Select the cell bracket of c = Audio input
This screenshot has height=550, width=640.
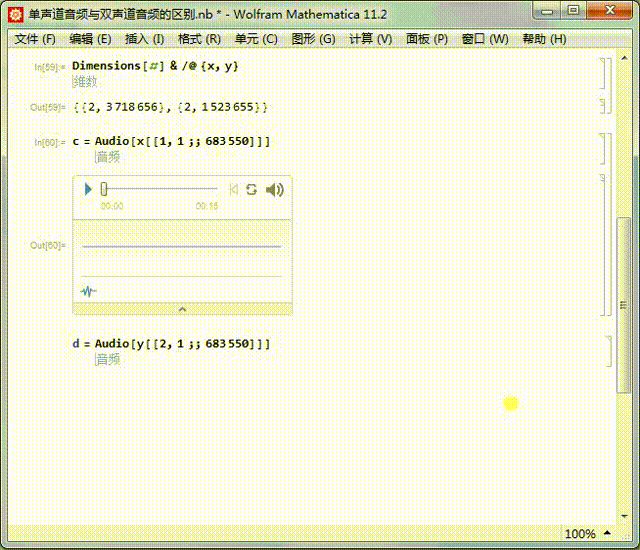[602, 149]
